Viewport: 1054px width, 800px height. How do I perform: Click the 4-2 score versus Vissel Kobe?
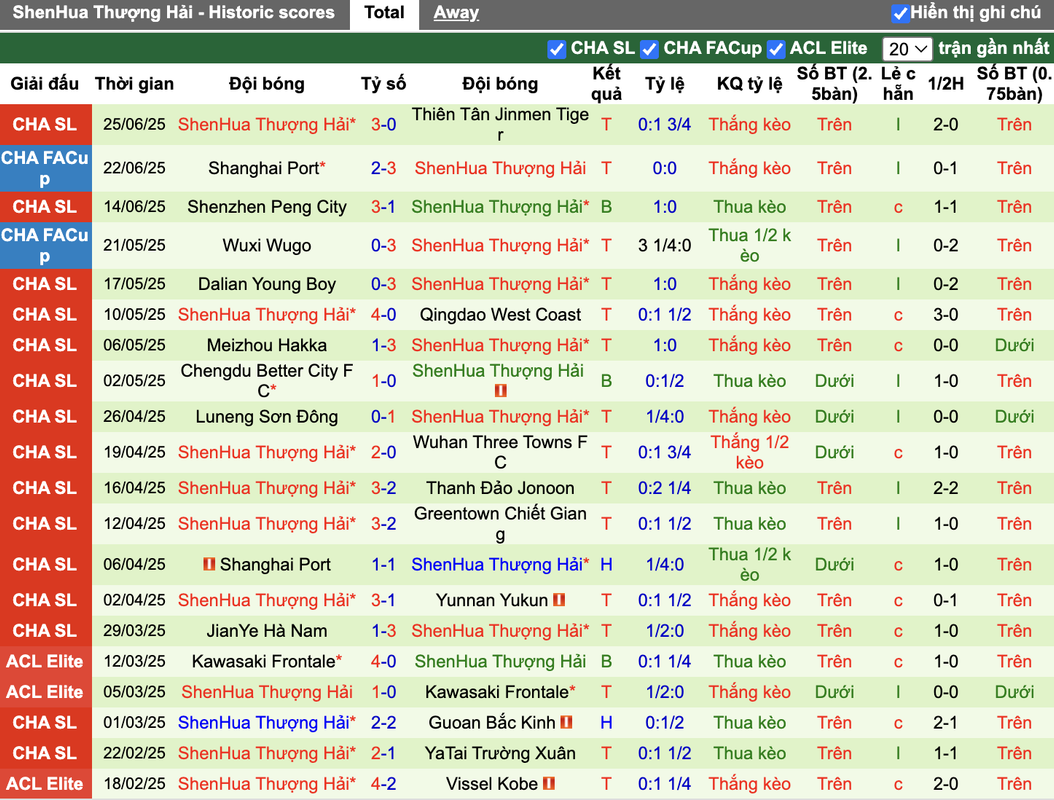pyautogui.click(x=383, y=783)
